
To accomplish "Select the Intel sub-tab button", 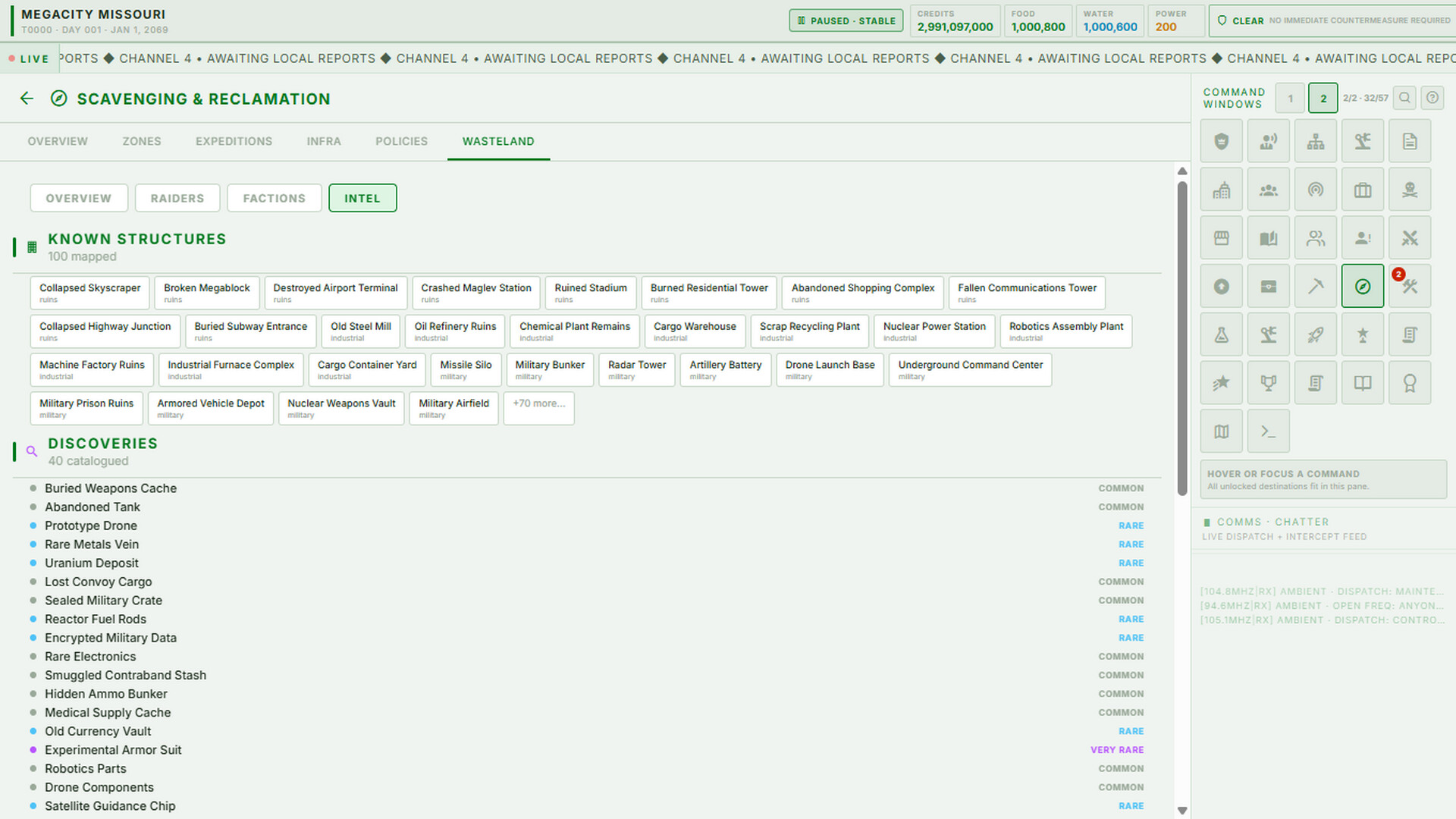I will click(362, 198).
